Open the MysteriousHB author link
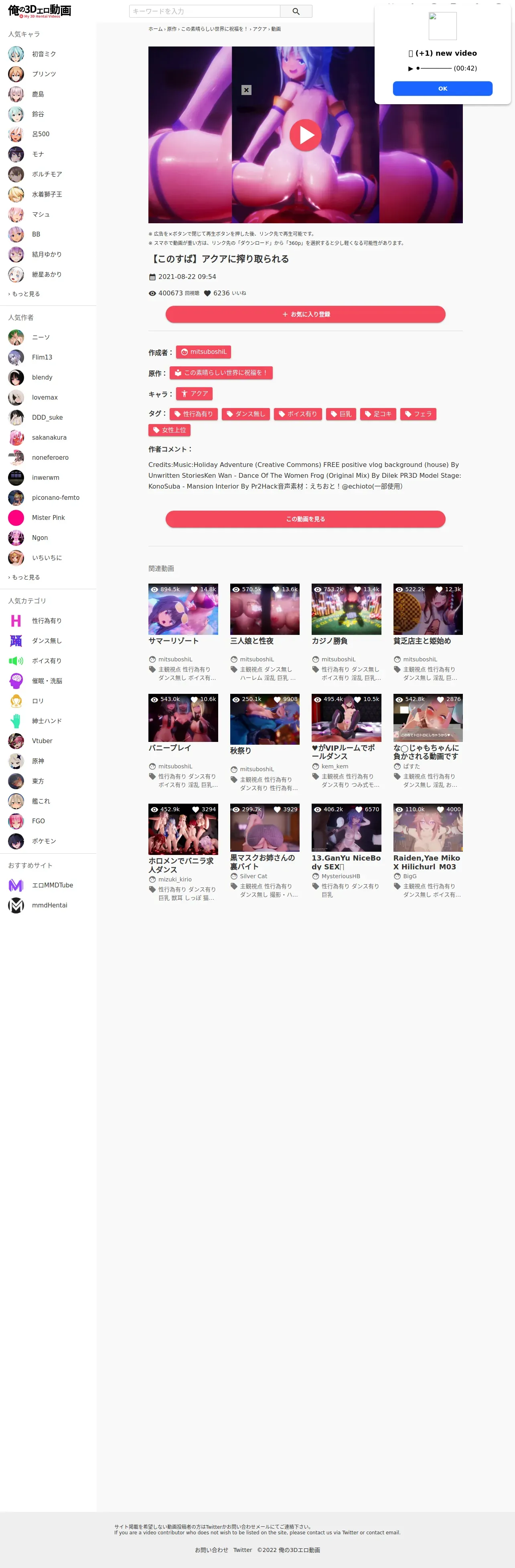The height and width of the screenshot is (1568, 515). pyautogui.click(x=341, y=877)
